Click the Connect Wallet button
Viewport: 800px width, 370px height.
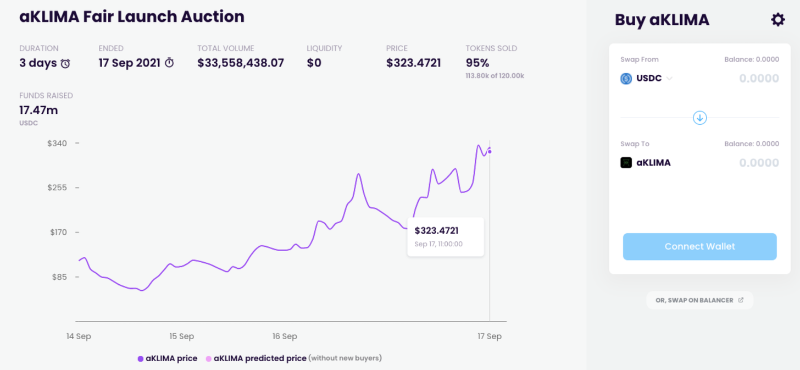point(699,246)
